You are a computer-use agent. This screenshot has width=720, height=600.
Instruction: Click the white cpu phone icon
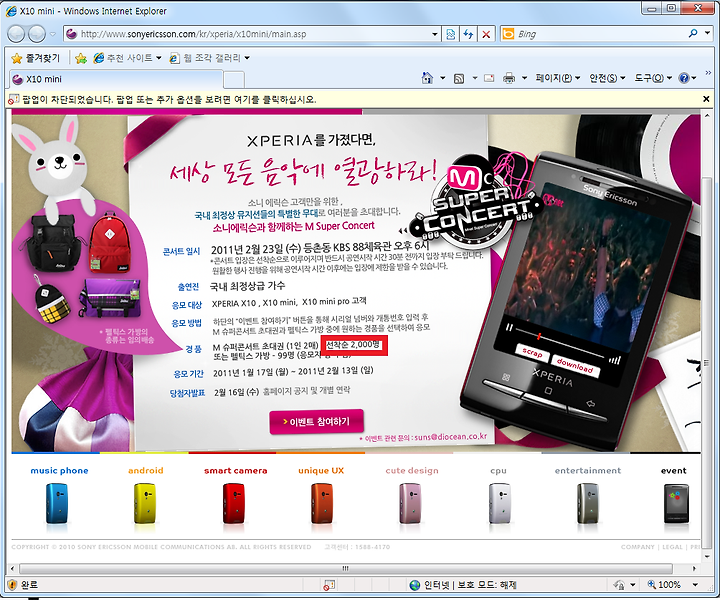click(x=499, y=503)
